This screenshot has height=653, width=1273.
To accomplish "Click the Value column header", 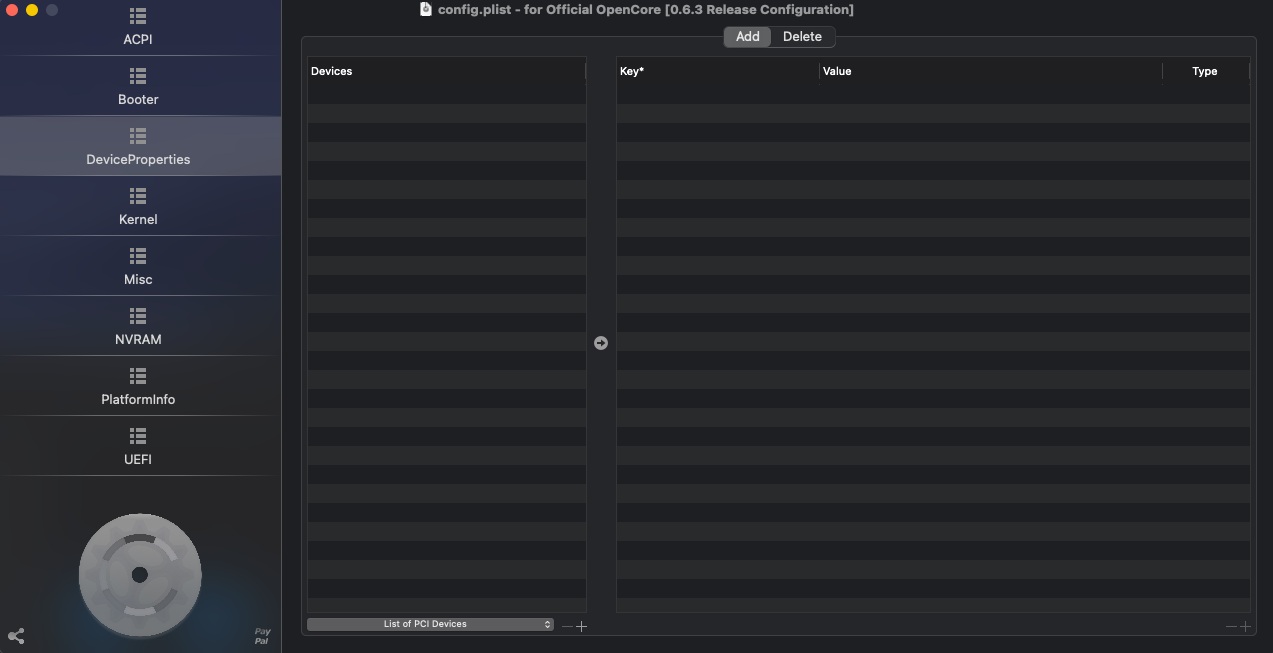I will [x=988, y=71].
